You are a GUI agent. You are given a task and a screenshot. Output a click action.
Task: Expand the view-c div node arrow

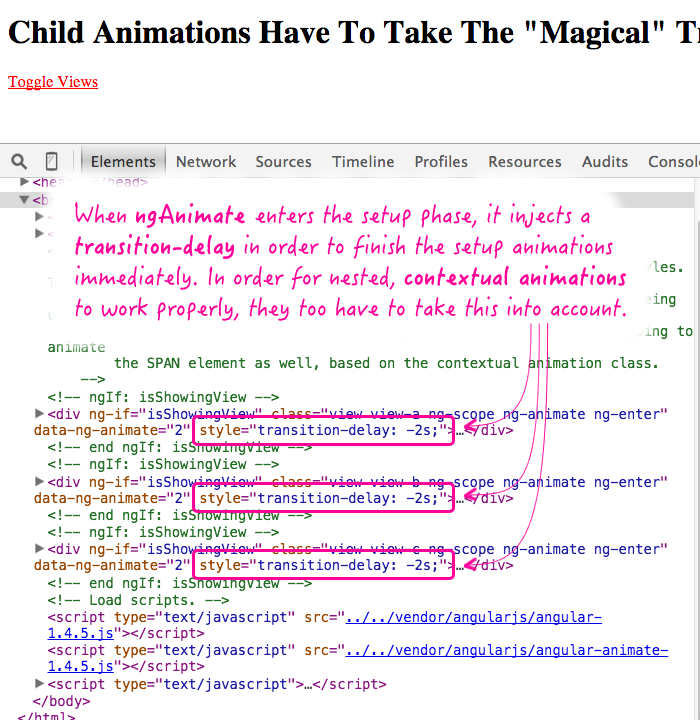40,549
